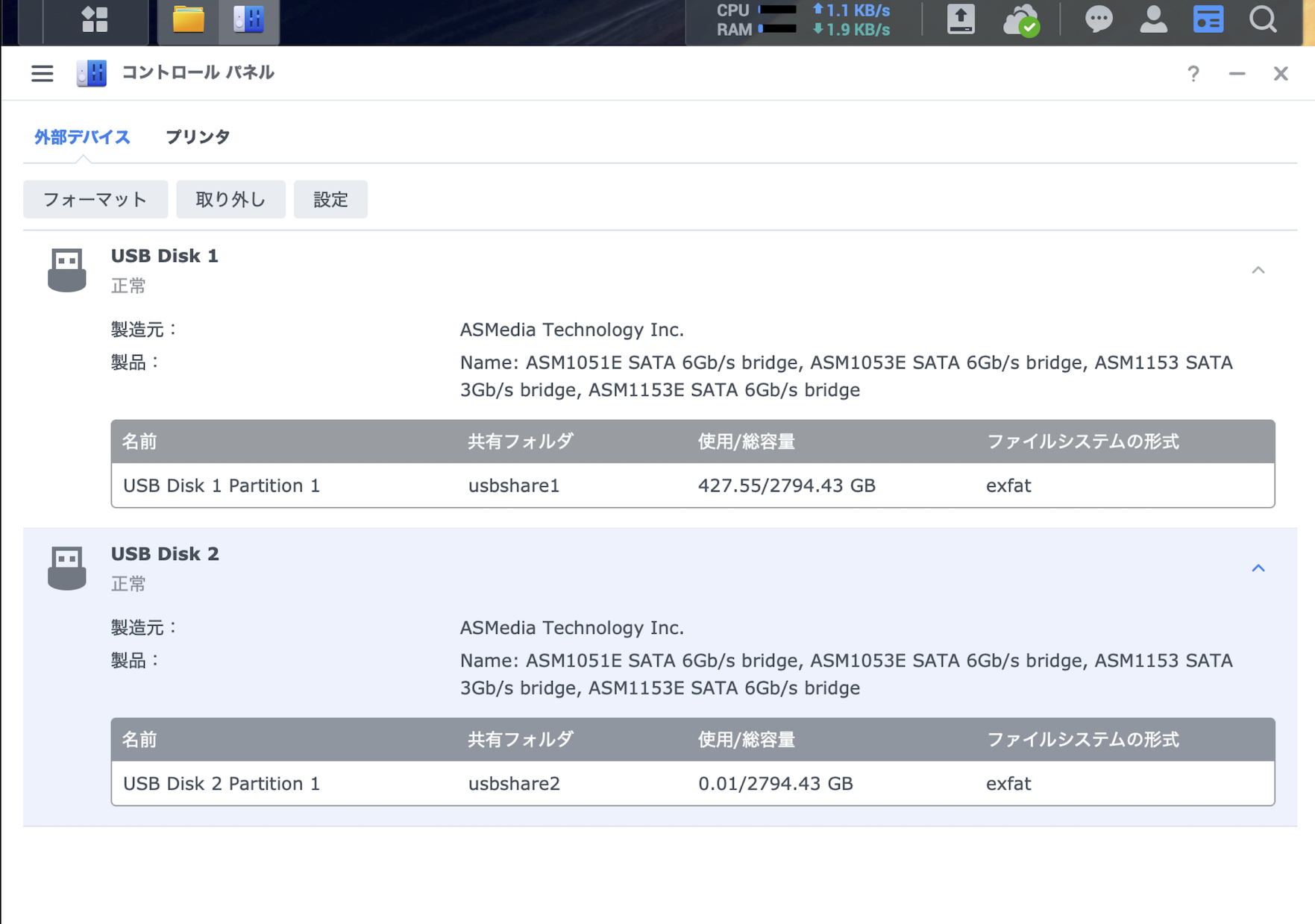Image resolution: width=1315 pixels, height=924 pixels.
Task: Click the Control Panel taskbar icon
Action: (x=248, y=20)
